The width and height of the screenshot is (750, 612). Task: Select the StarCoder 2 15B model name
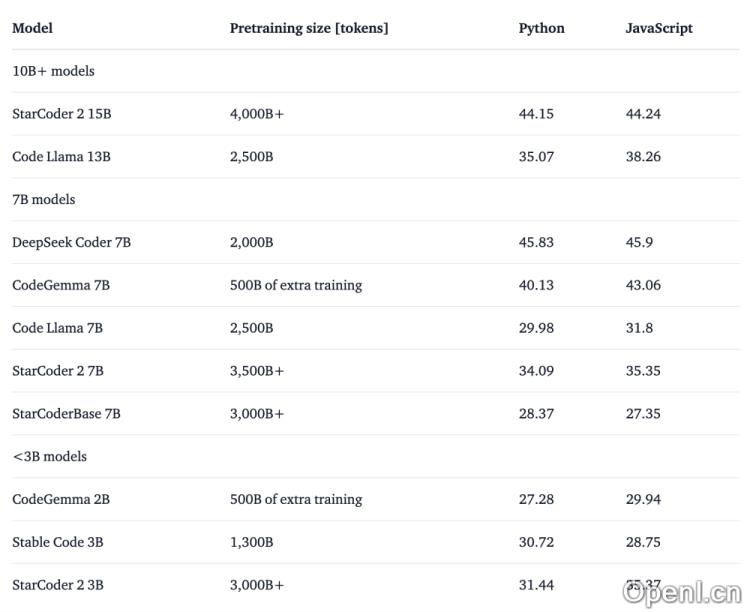pos(62,114)
